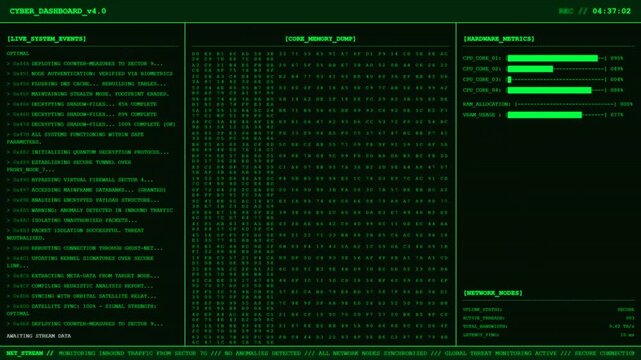This screenshot has height=360, width=641.
Task: Click ALL NETWORK NODES SYNCHRONIZED ticker text
Action: (x=373, y=353)
